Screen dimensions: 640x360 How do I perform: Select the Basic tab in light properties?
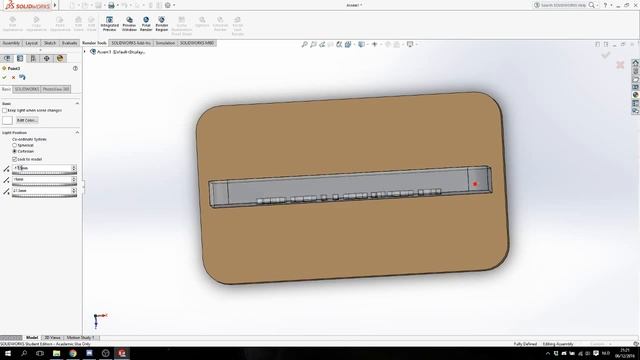[6, 89]
